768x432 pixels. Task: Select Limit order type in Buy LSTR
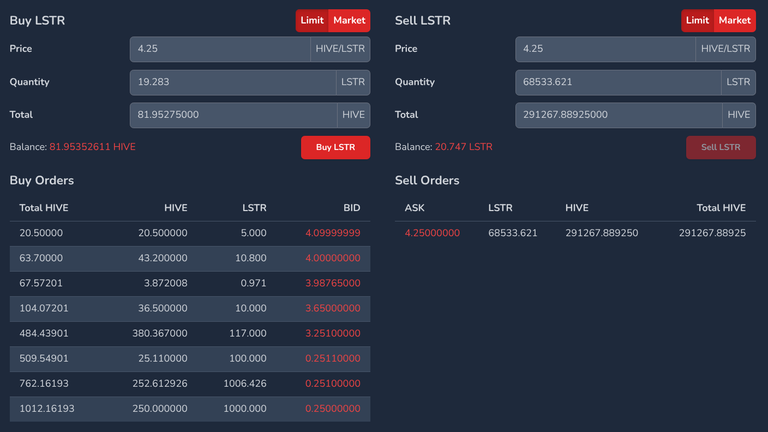(x=312, y=21)
